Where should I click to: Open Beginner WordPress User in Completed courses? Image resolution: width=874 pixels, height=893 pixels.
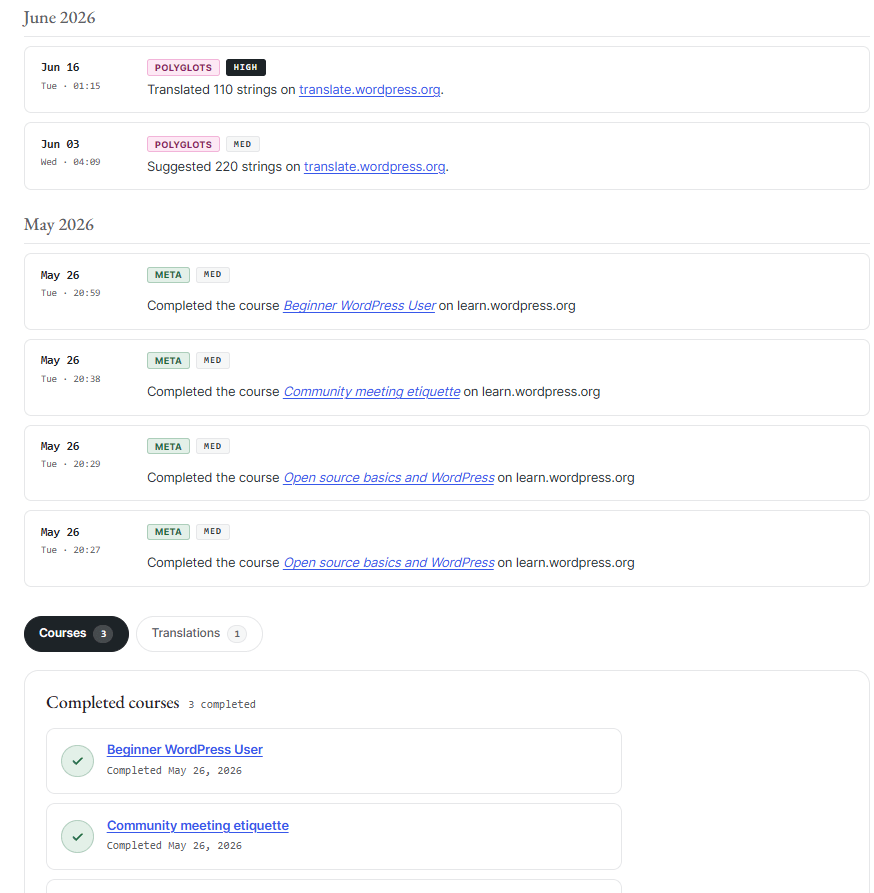pos(185,749)
